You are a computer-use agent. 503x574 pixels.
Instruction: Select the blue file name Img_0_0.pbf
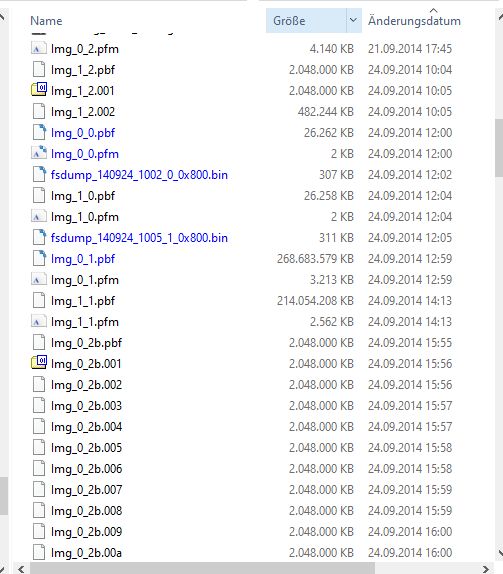83,133
